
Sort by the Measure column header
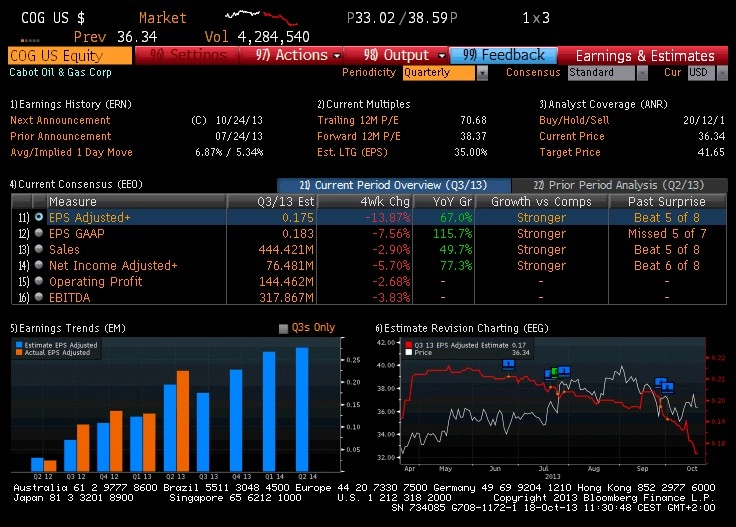137,201
